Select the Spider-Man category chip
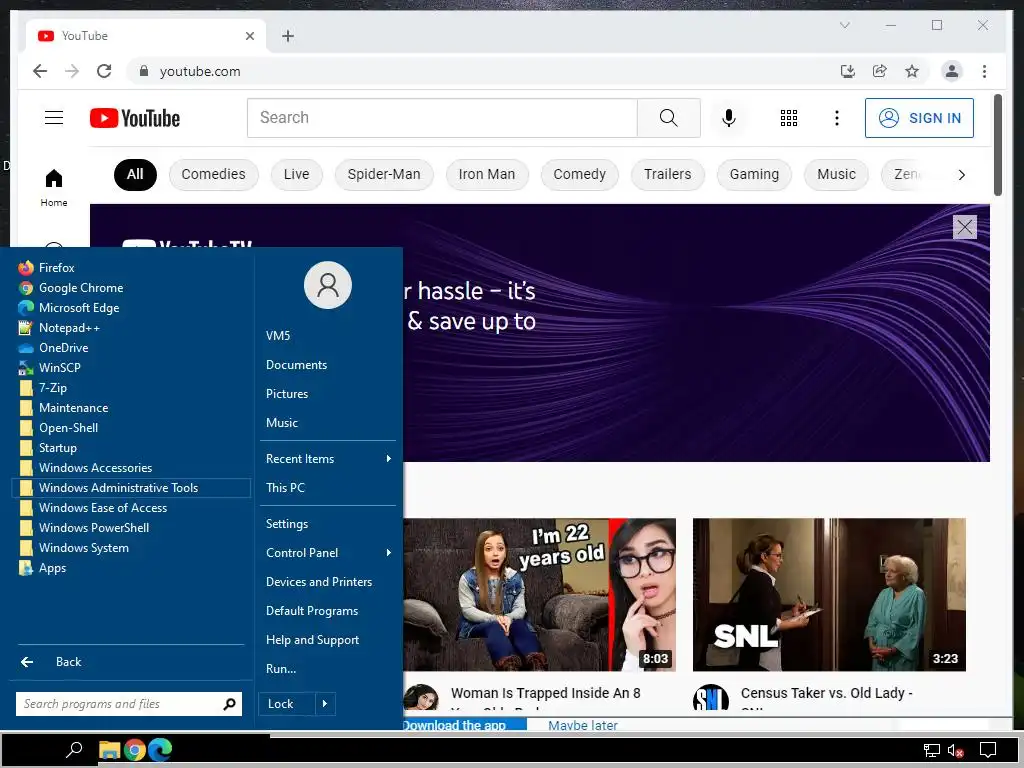Viewport: 1024px width, 768px height. [x=384, y=174]
